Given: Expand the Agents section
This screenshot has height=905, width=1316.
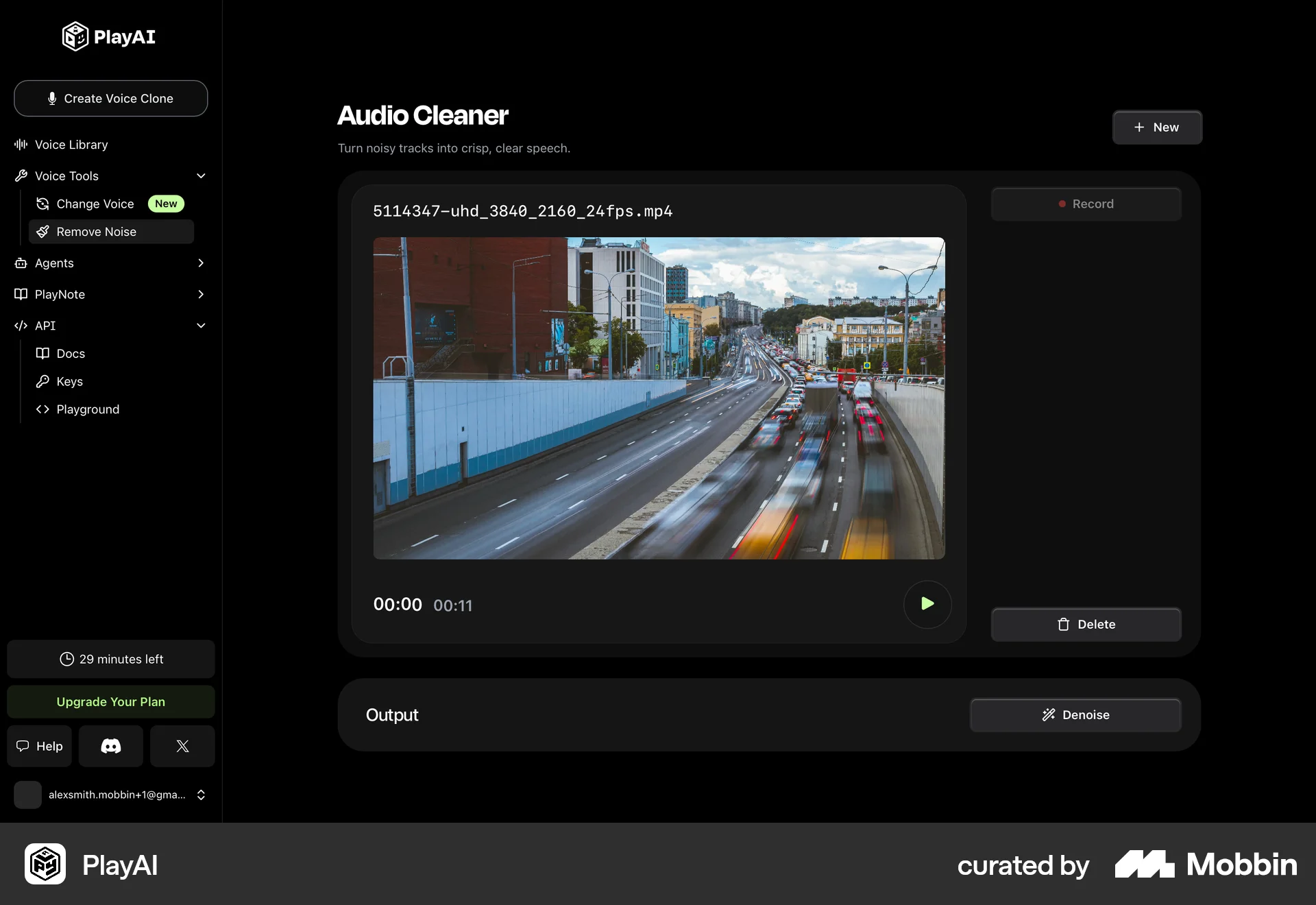Looking at the screenshot, I should coord(201,263).
